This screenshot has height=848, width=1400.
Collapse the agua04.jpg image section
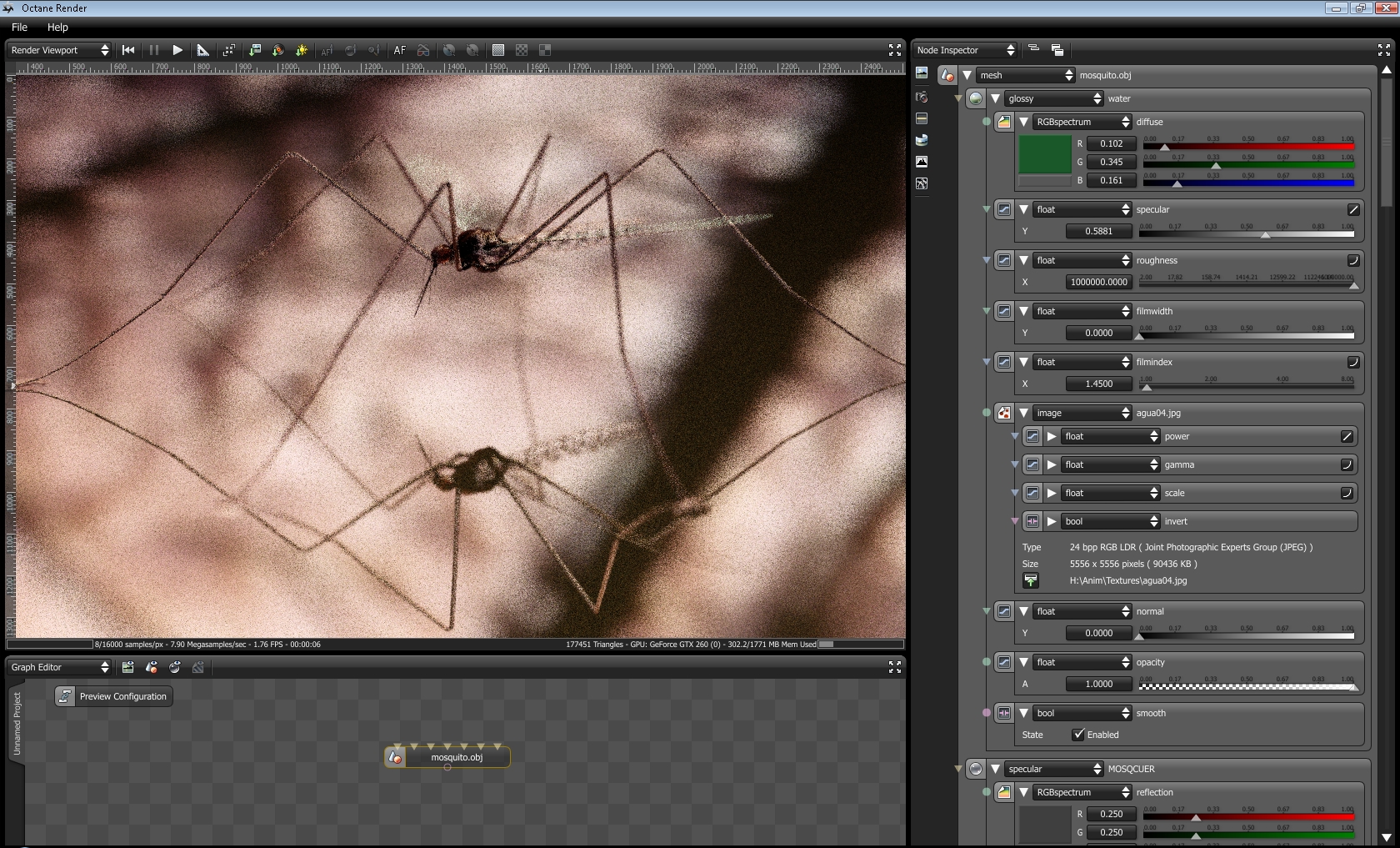coord(1023,413)
